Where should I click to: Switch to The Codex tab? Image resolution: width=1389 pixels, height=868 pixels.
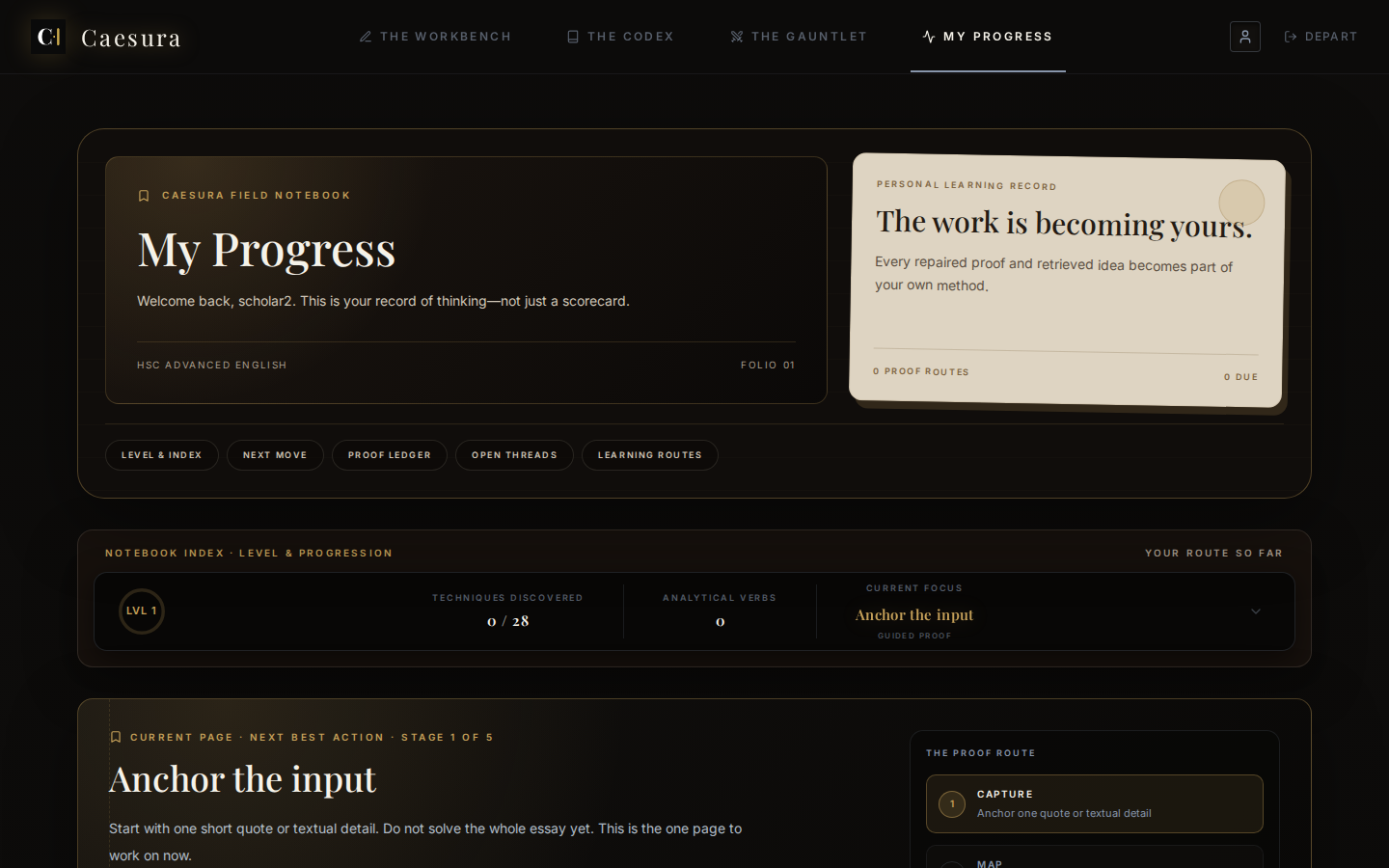(x=620, y=37)
